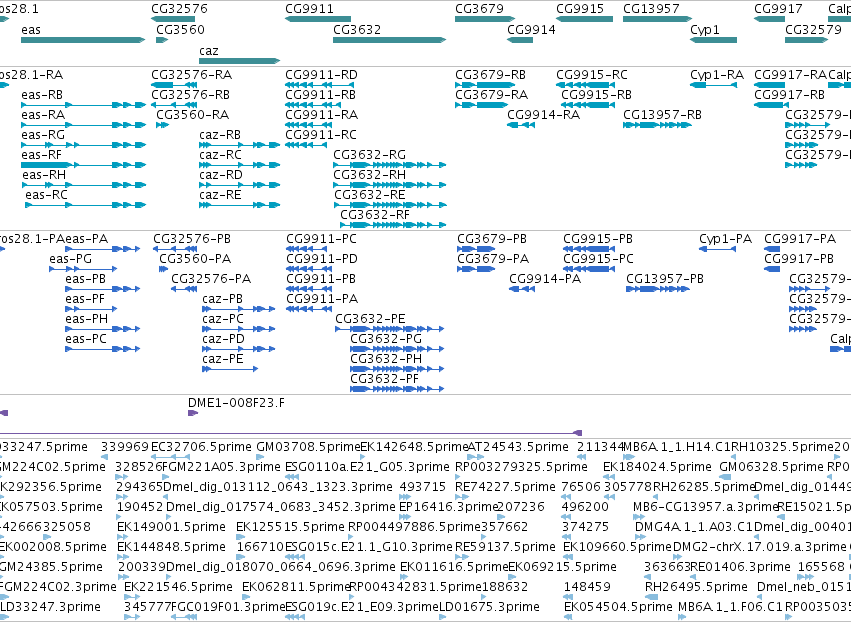Open the CG32576 gene label

[x=179, y=9]
